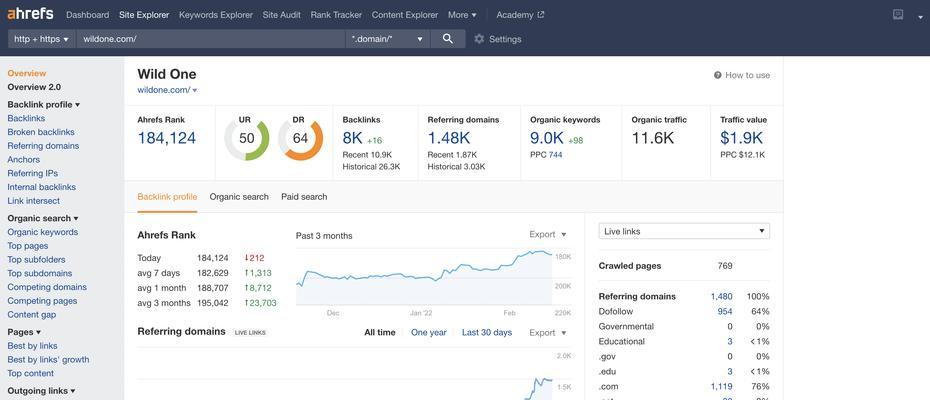Screen dimensions: 930x400
Task: Click Traffic value $1.9K
Action: [741, 138]
